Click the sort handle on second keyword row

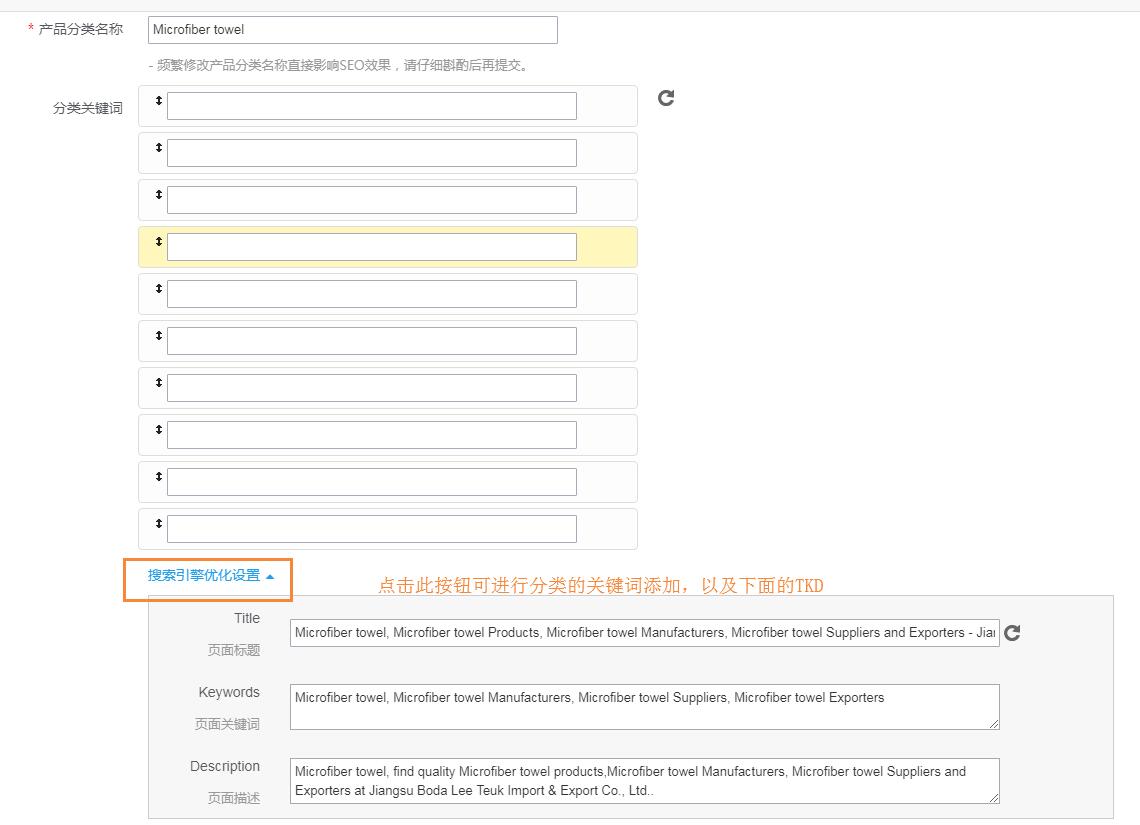click(158, 148)
